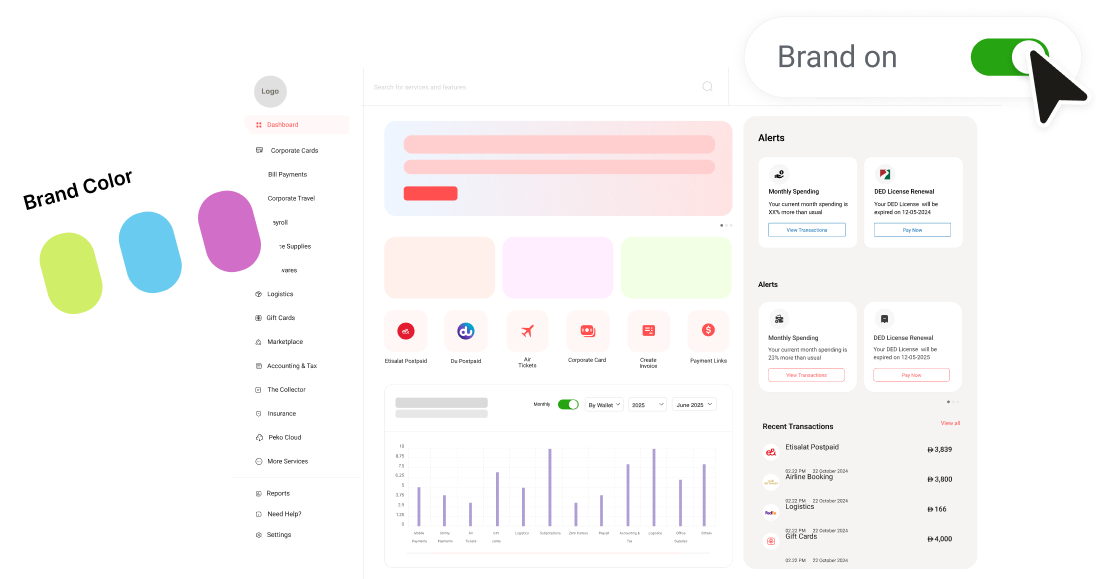The image size is (1103, 579).
Task: Toggle the Monthly chart switch
Action: (x=568, y=404)
